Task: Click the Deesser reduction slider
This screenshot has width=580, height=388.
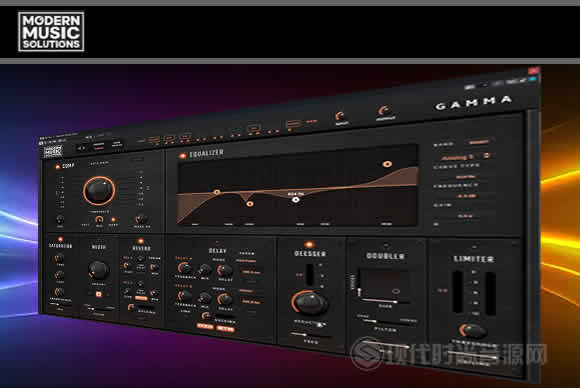Action: pos(311,324)
